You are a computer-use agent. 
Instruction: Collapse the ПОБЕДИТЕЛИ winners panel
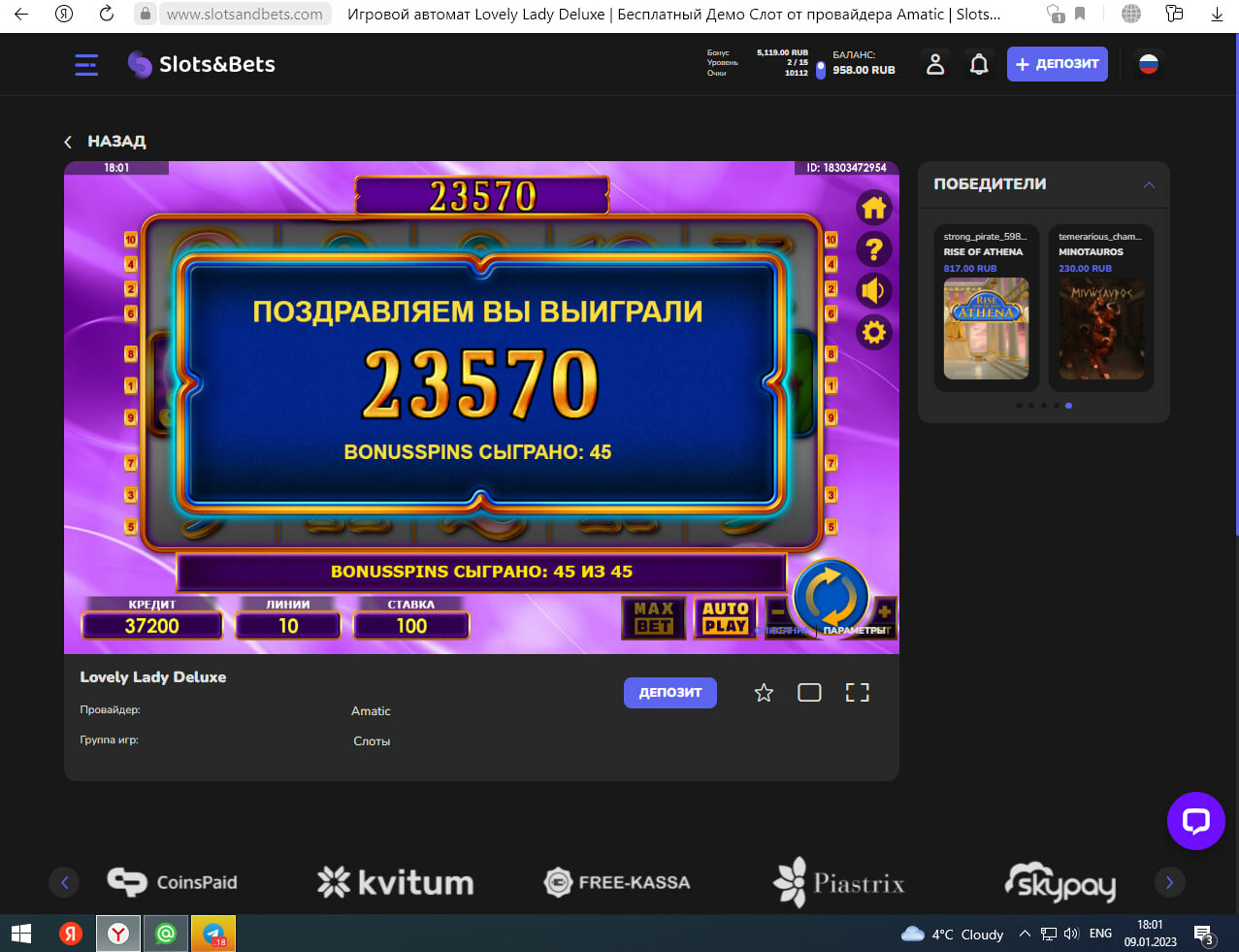[1149, 184]
